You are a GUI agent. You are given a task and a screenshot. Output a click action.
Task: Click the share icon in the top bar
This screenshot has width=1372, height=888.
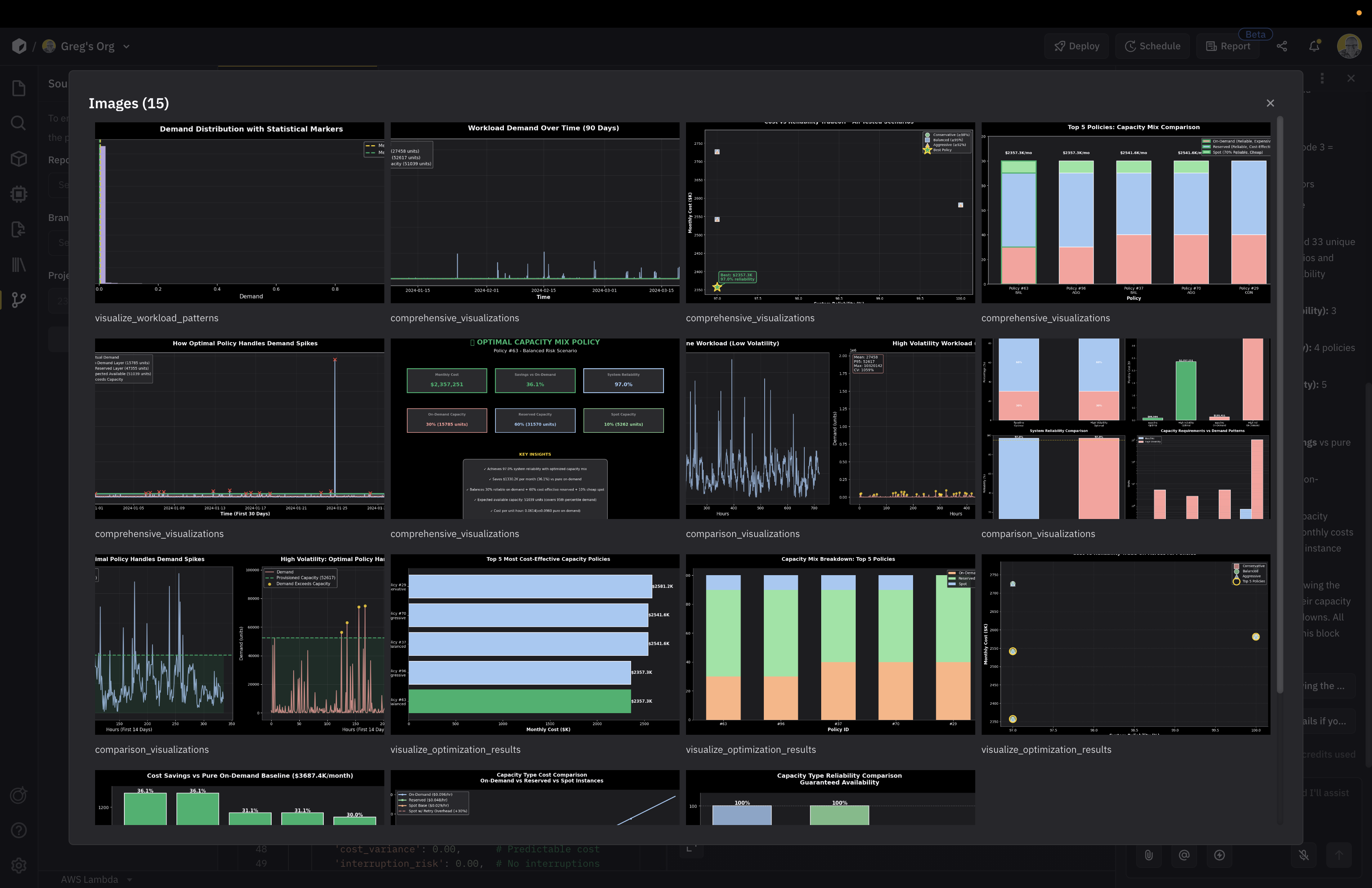pyautogui.click(x=1282, y=46)
